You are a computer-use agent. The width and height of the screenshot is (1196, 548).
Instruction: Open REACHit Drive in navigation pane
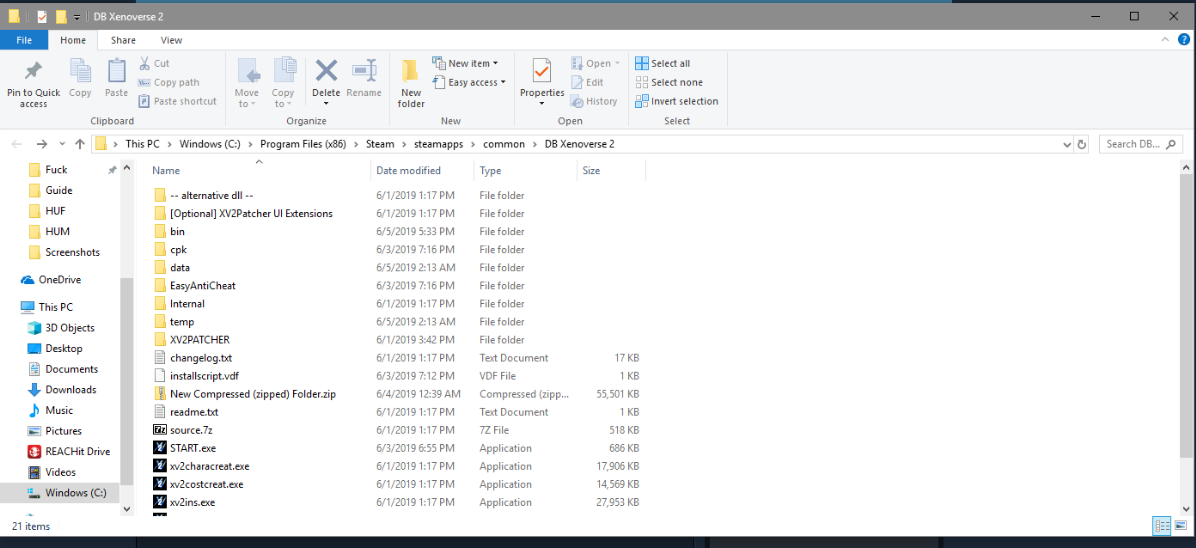[69, 451]
